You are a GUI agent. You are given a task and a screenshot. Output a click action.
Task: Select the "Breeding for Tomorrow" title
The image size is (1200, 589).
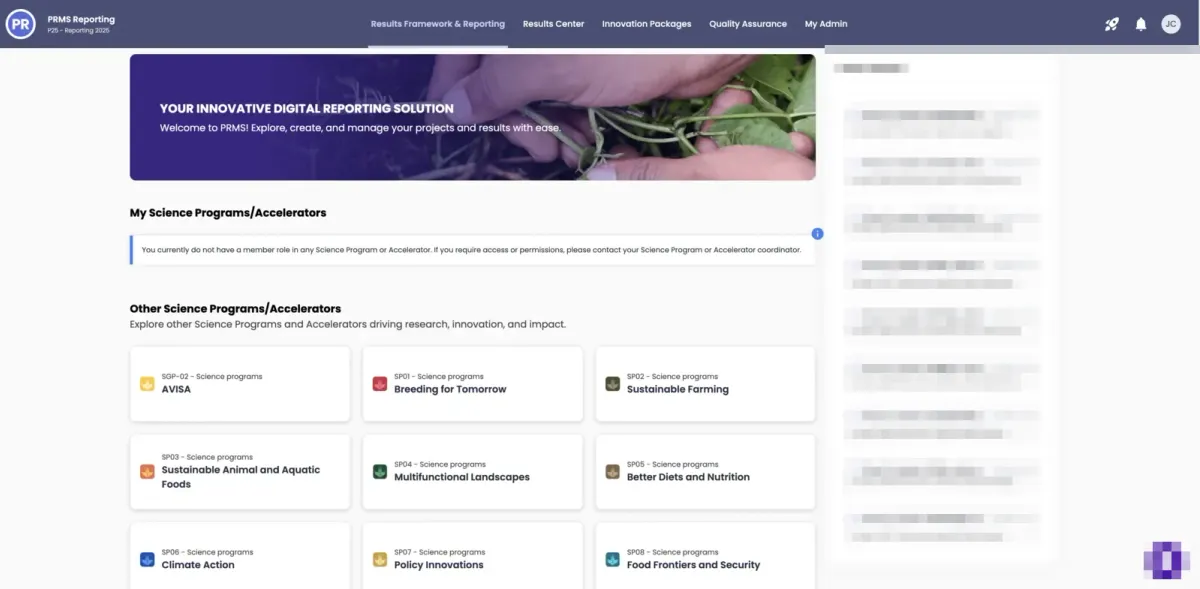point(450,389)
